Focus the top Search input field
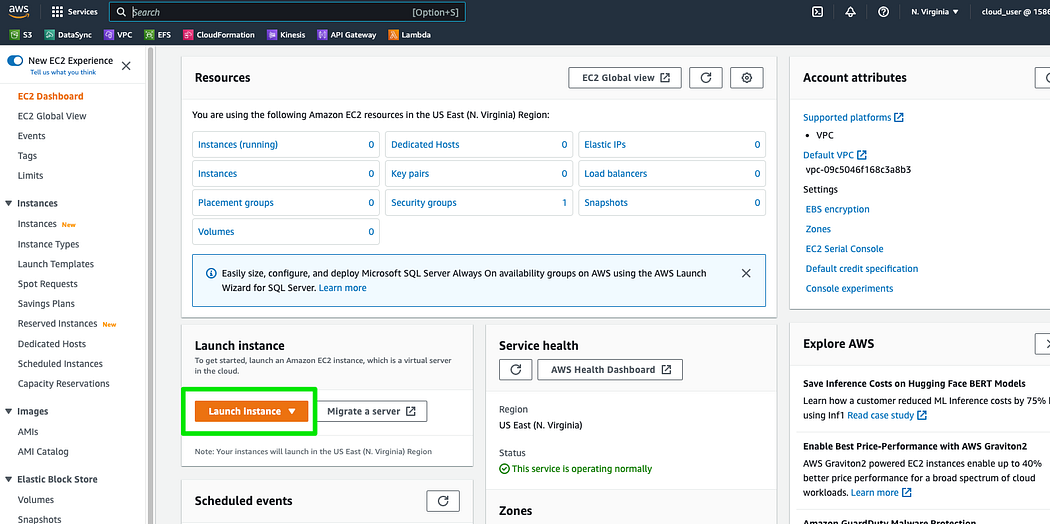The image size is (1050, 524). point(287,11)
